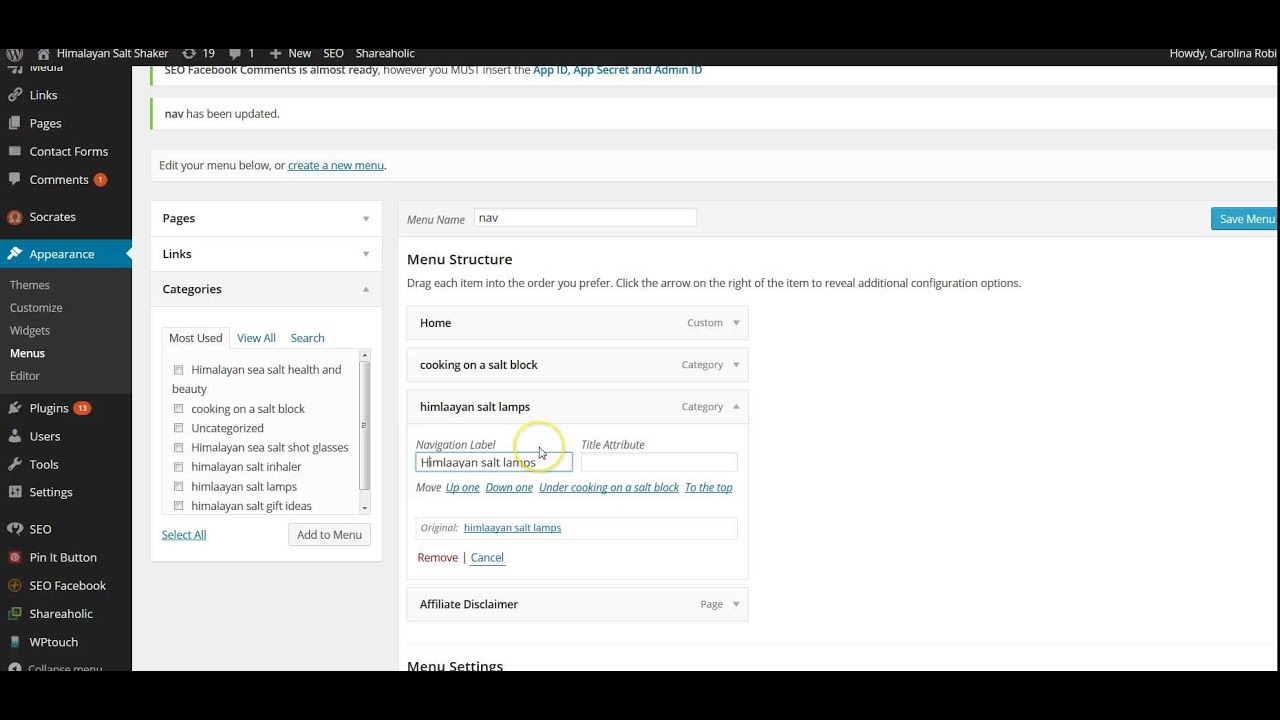This screenshot has width=1280, height=720.
Task: Check Himalayan sea salt health and beauty
Action: coord(179,370)
